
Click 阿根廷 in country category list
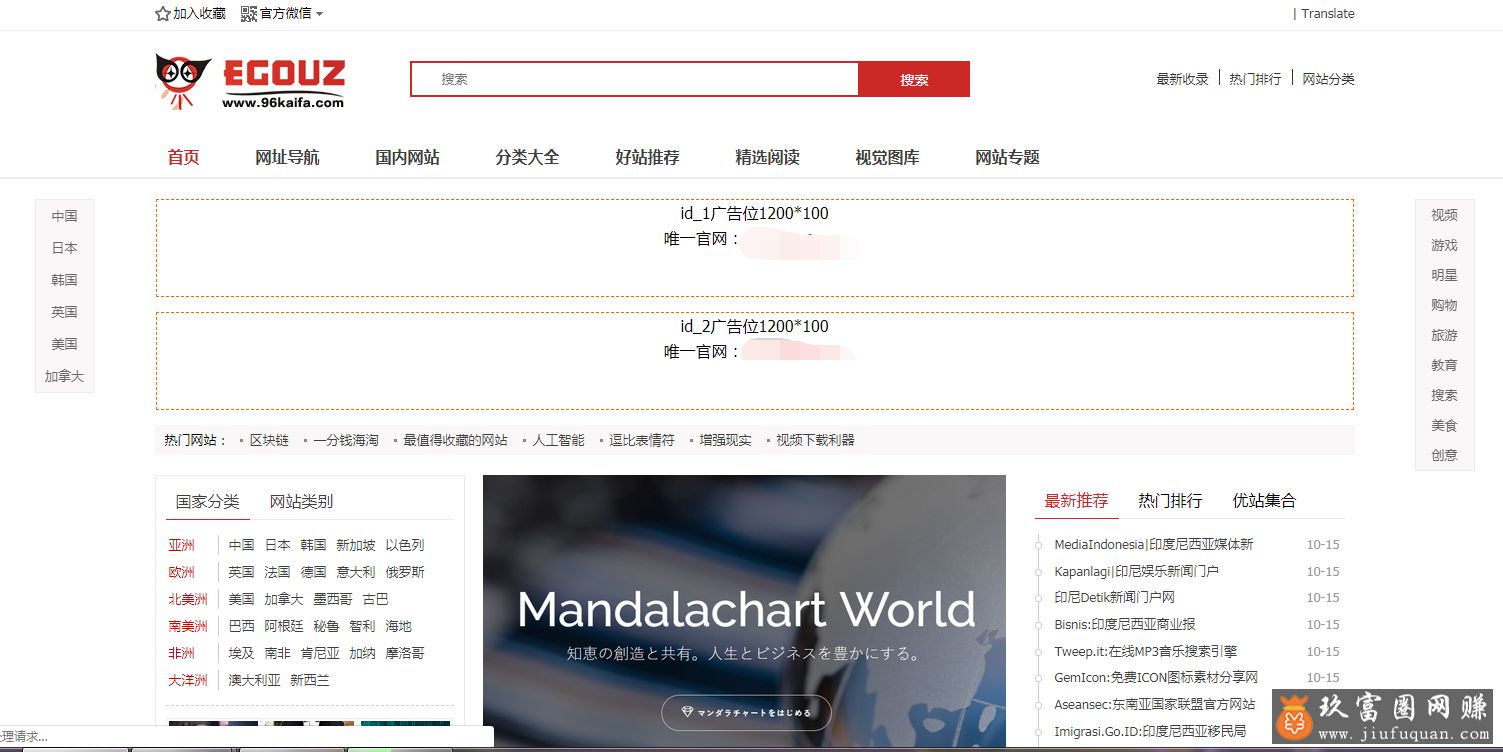coord(284,626)
